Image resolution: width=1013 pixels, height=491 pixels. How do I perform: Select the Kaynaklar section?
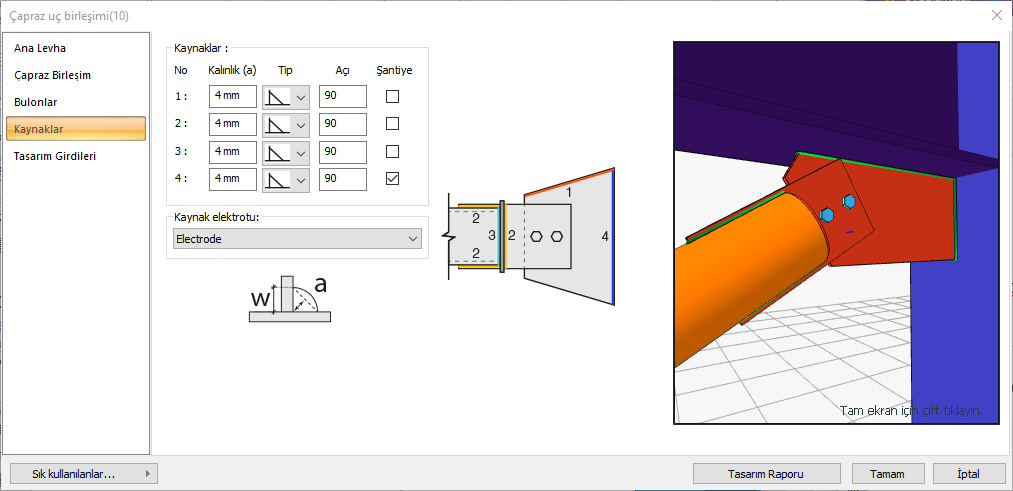click(x=76, y=129)
